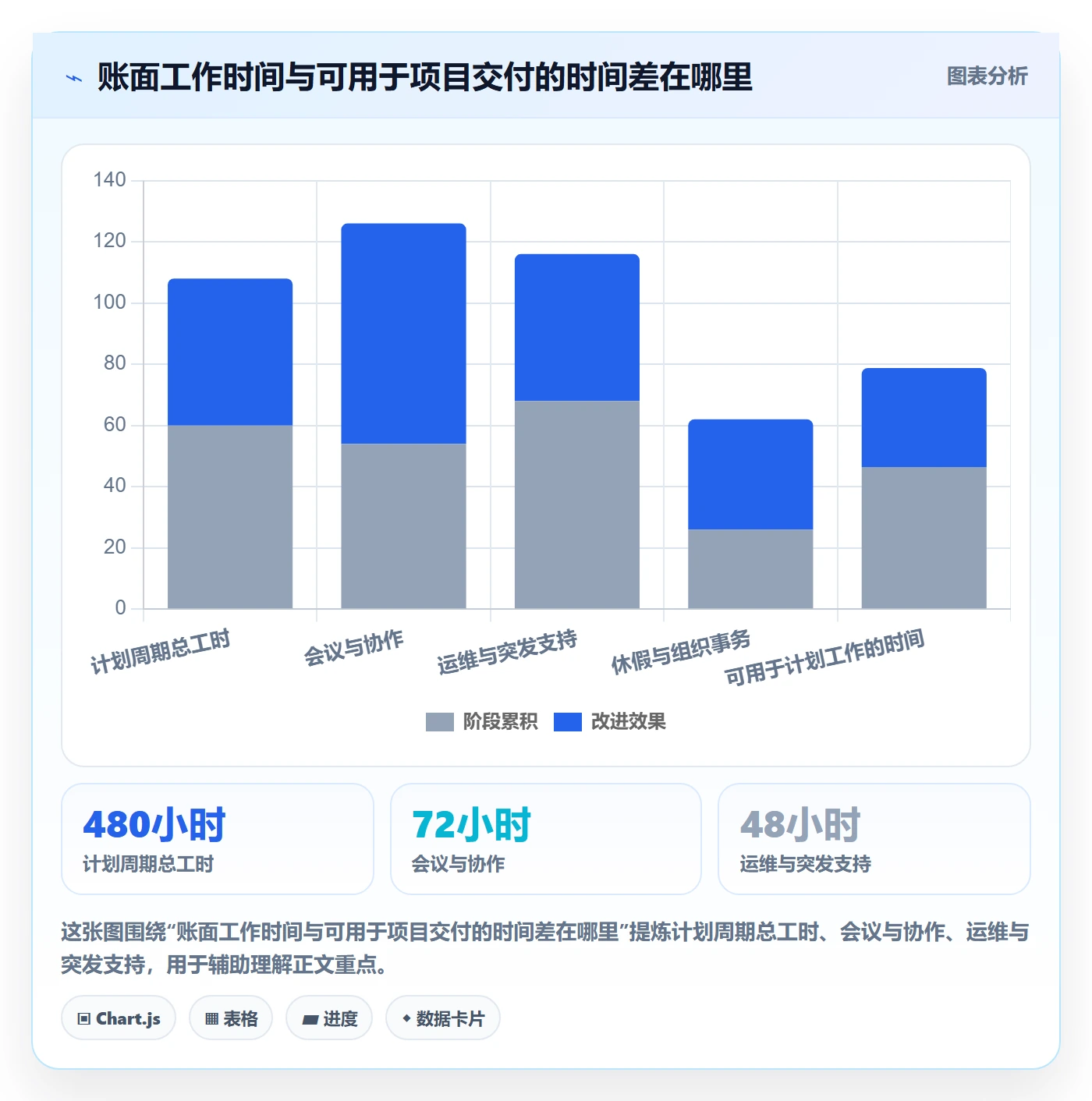Click the blue bar segment for 计划周期总工时

click(230, 352)
